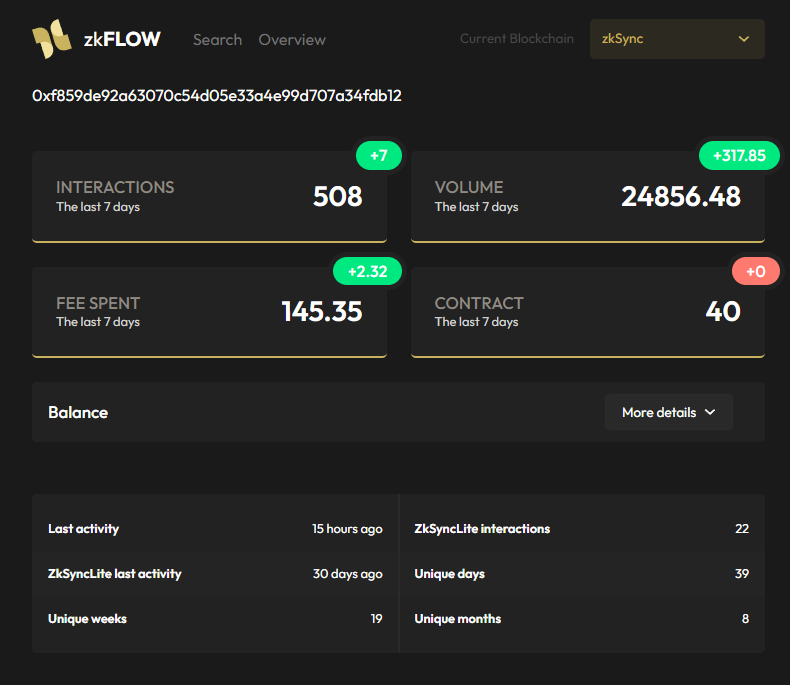
Task: Click the CONTRACT card title
Action: [479, 303]
